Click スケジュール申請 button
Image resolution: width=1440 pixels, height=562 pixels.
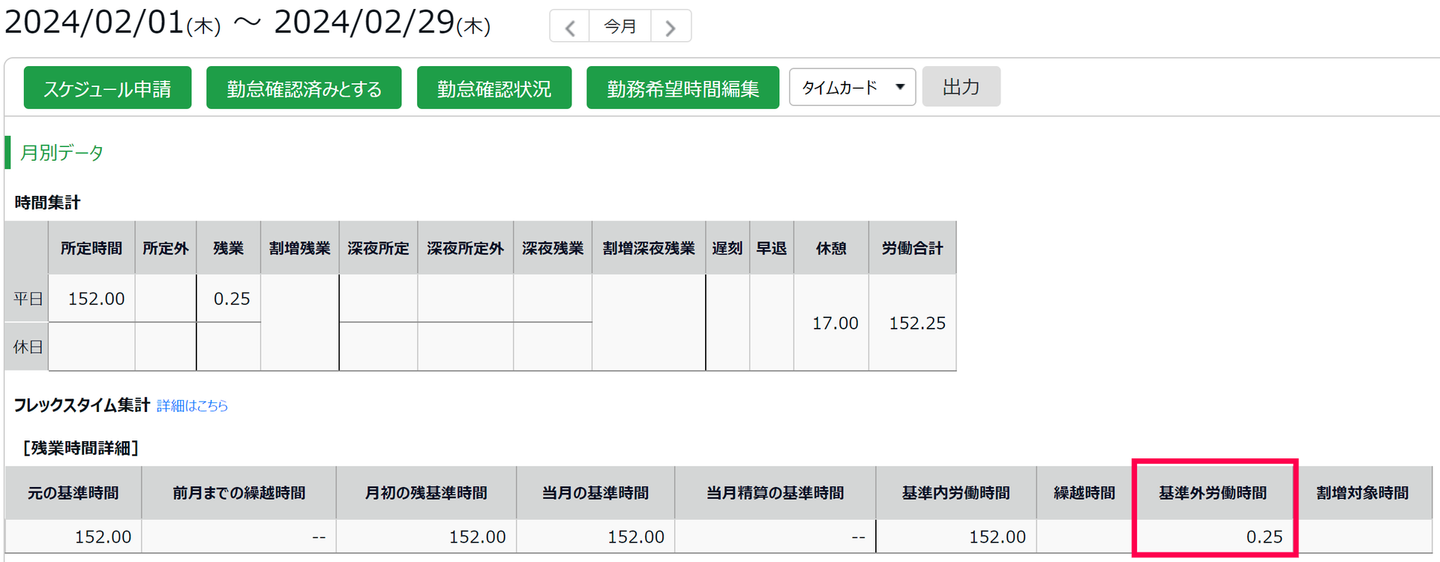[x=107, y=88]
